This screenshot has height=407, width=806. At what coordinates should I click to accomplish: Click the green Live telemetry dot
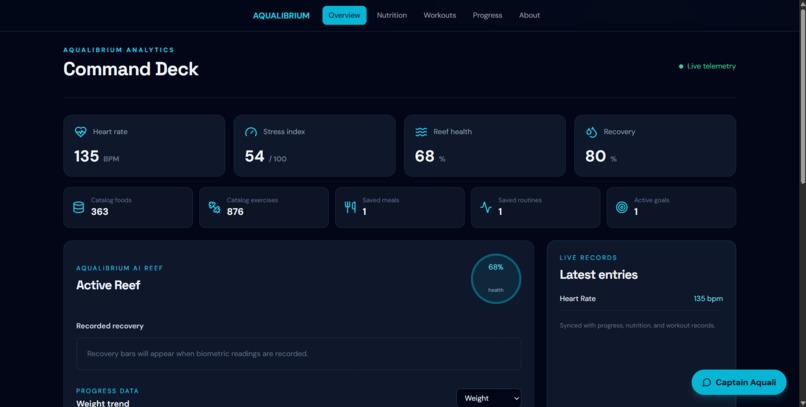(681, 66)
